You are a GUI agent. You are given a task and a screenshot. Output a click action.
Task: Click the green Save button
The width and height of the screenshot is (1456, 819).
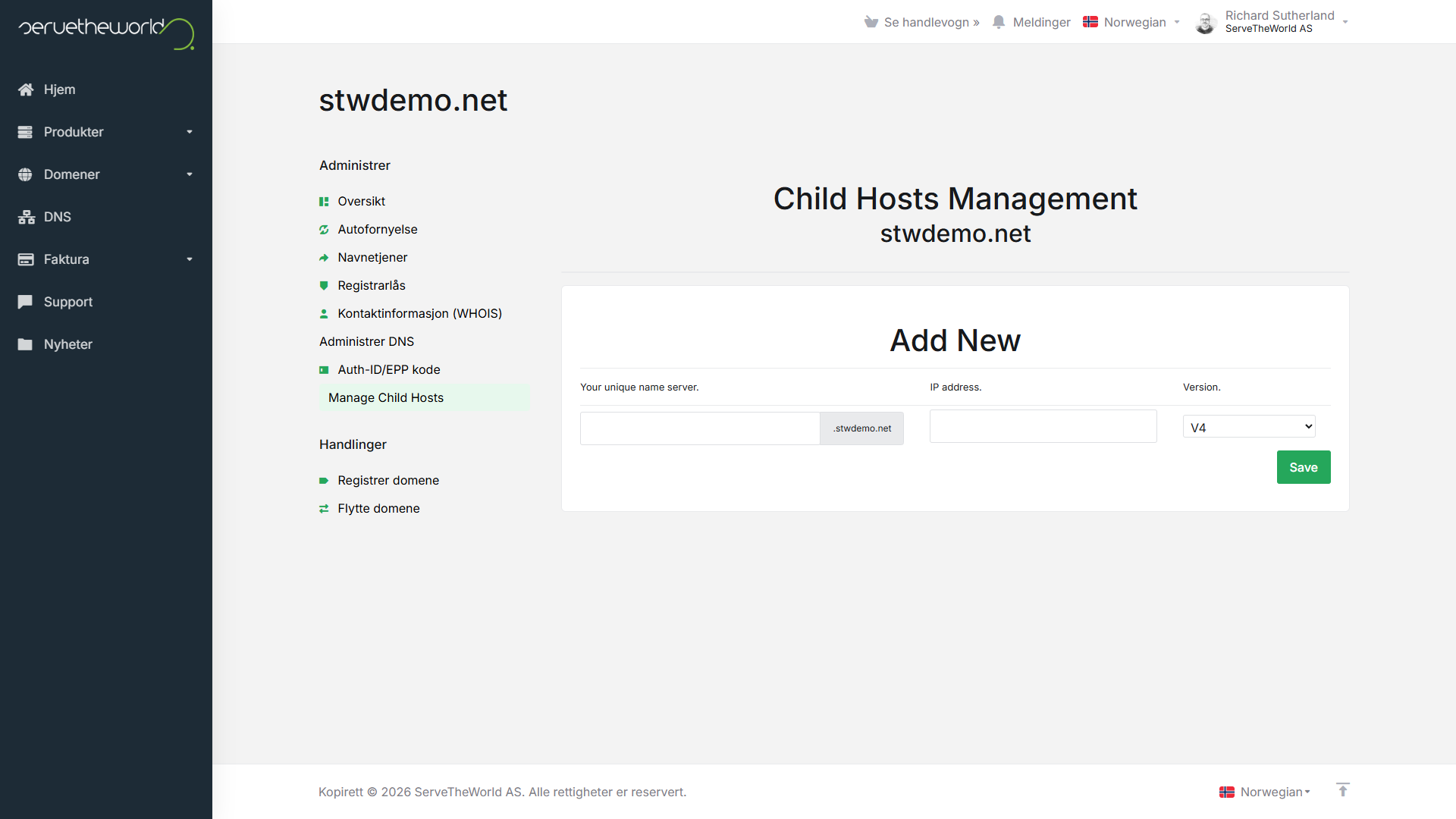[1304, 467]
